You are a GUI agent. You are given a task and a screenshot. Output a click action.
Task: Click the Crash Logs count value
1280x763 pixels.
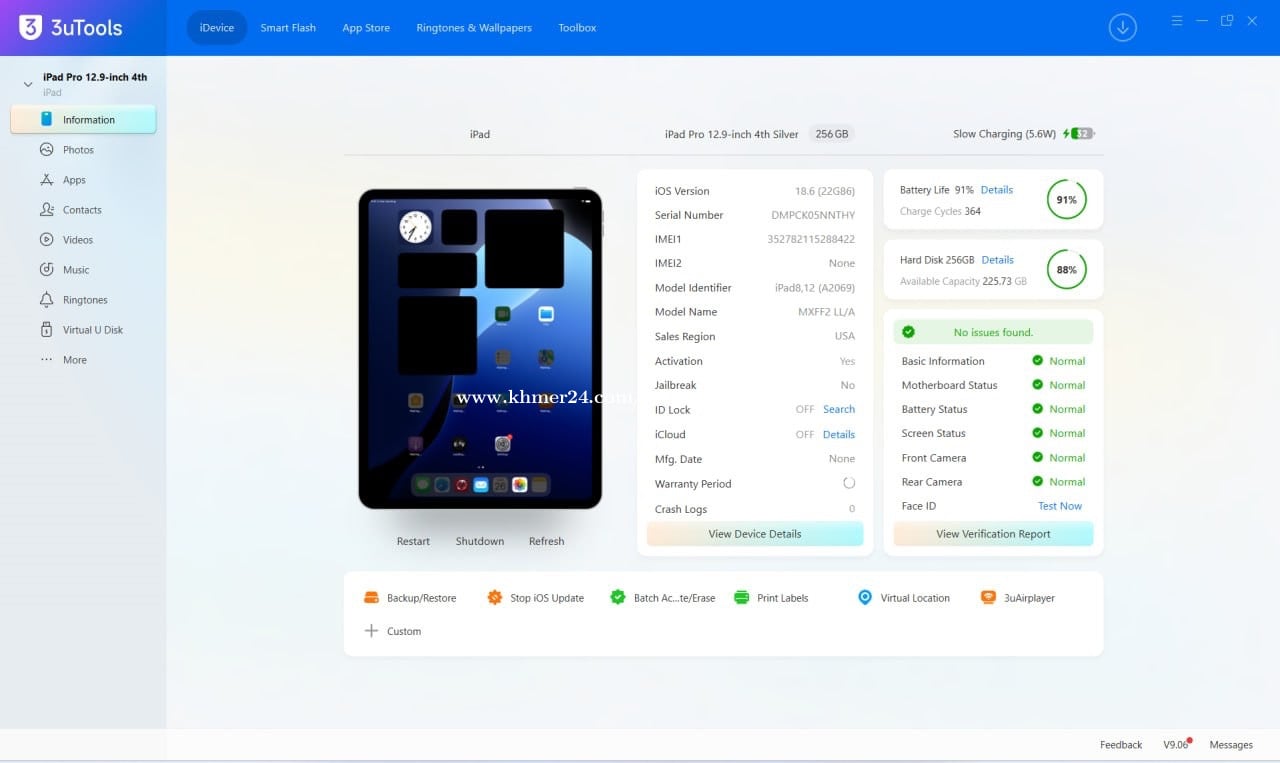(x=852, y=509)
